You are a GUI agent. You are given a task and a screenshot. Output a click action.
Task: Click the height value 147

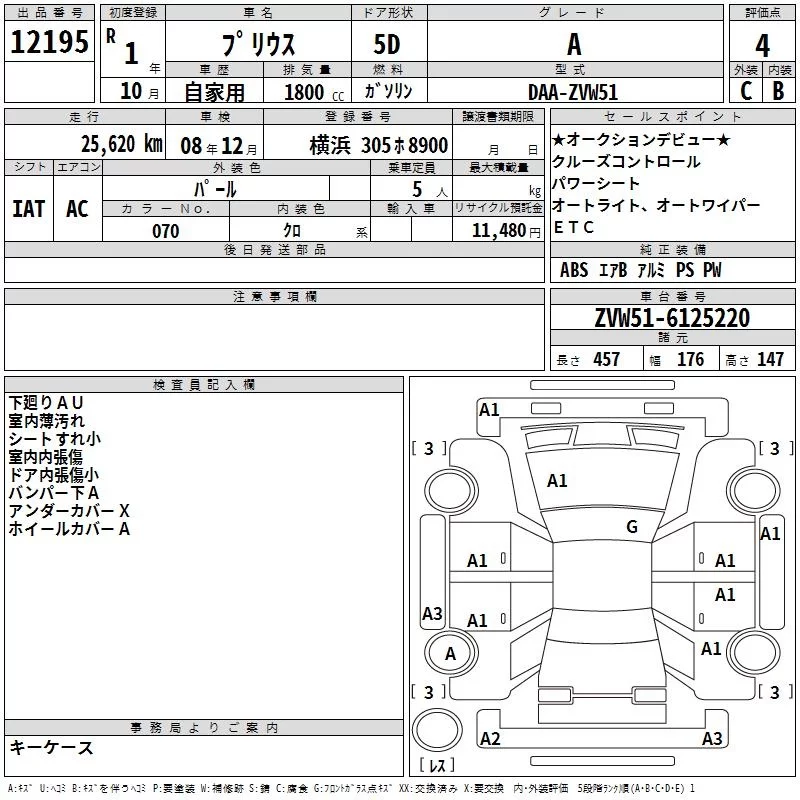coord(770,360)
